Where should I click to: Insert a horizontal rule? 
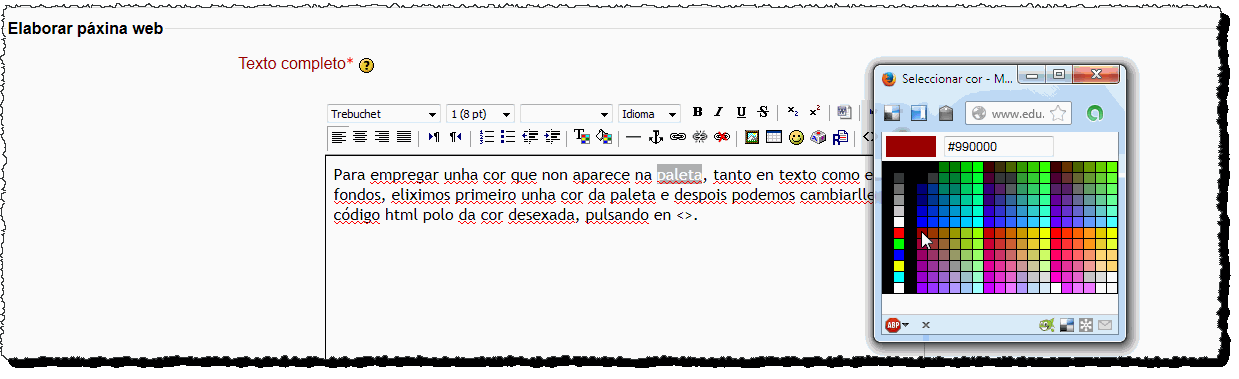[633, 137]
